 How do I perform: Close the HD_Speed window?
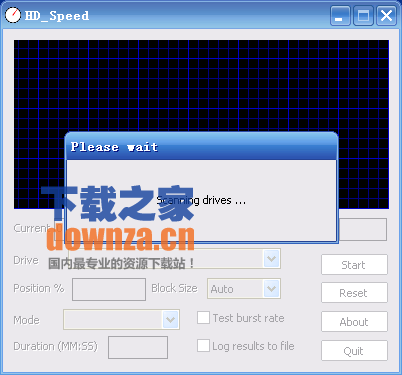tap(386, 16)
